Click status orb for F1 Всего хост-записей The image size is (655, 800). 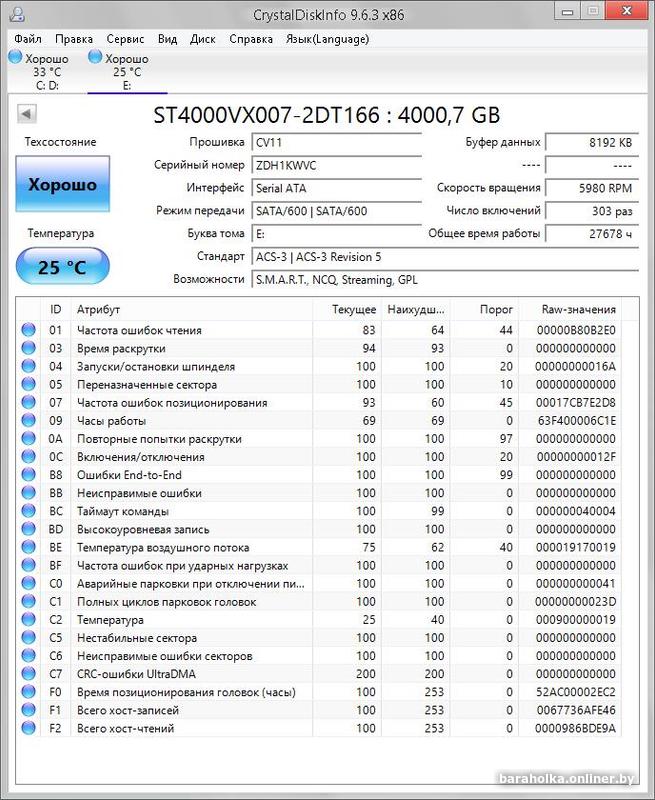pos(29,710)
